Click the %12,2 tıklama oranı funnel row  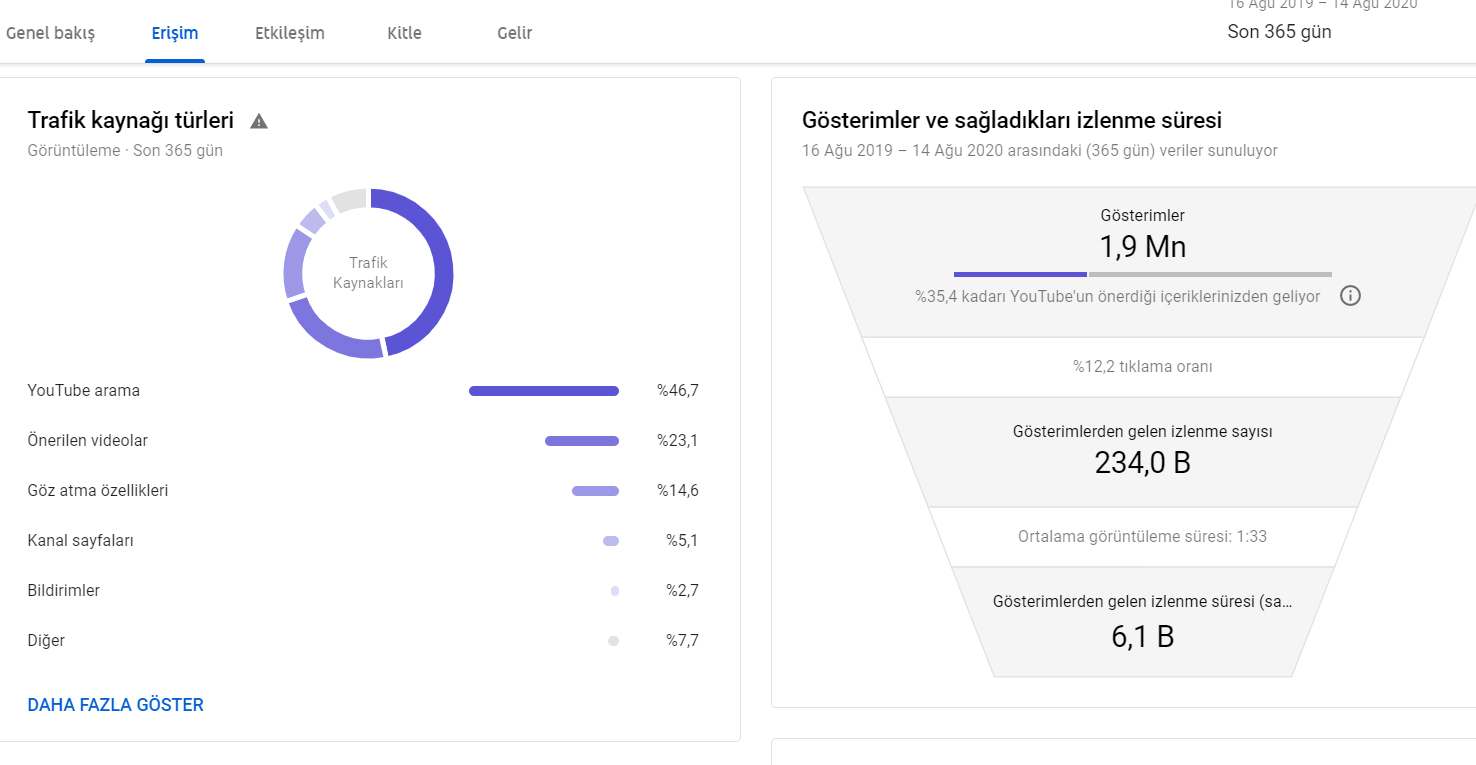coord(1142,367)
